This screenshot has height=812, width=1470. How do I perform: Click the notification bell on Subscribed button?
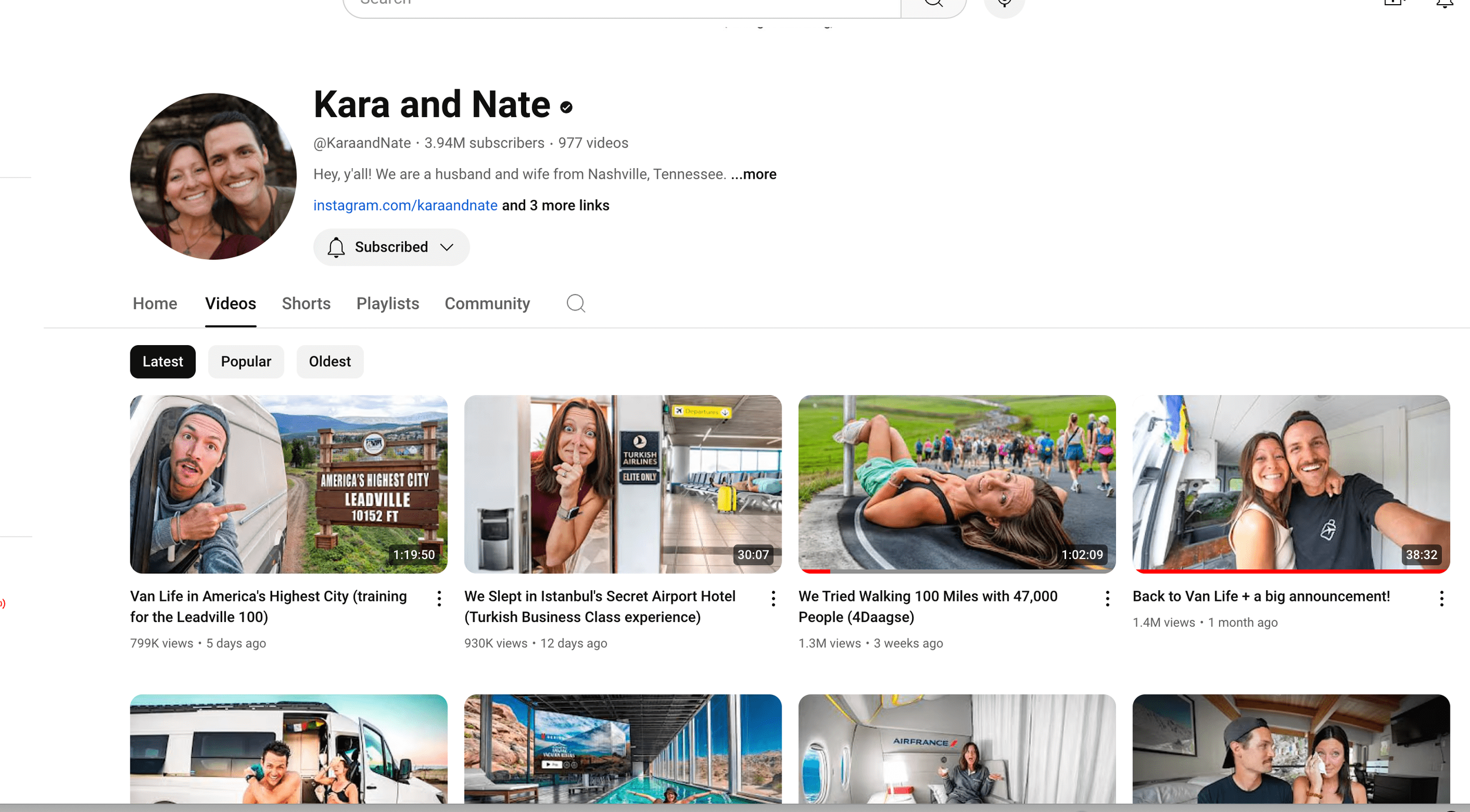pyautogui.click(x=336, y=248)
